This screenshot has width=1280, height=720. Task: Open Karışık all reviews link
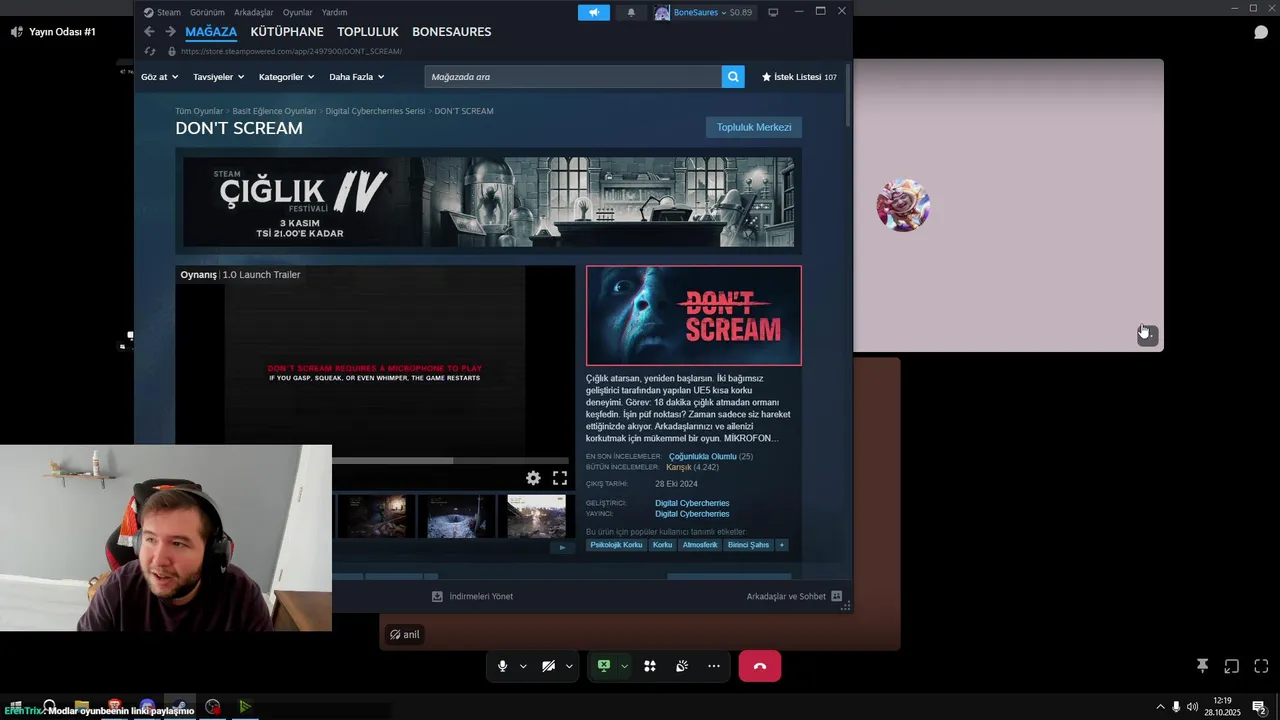679,467
